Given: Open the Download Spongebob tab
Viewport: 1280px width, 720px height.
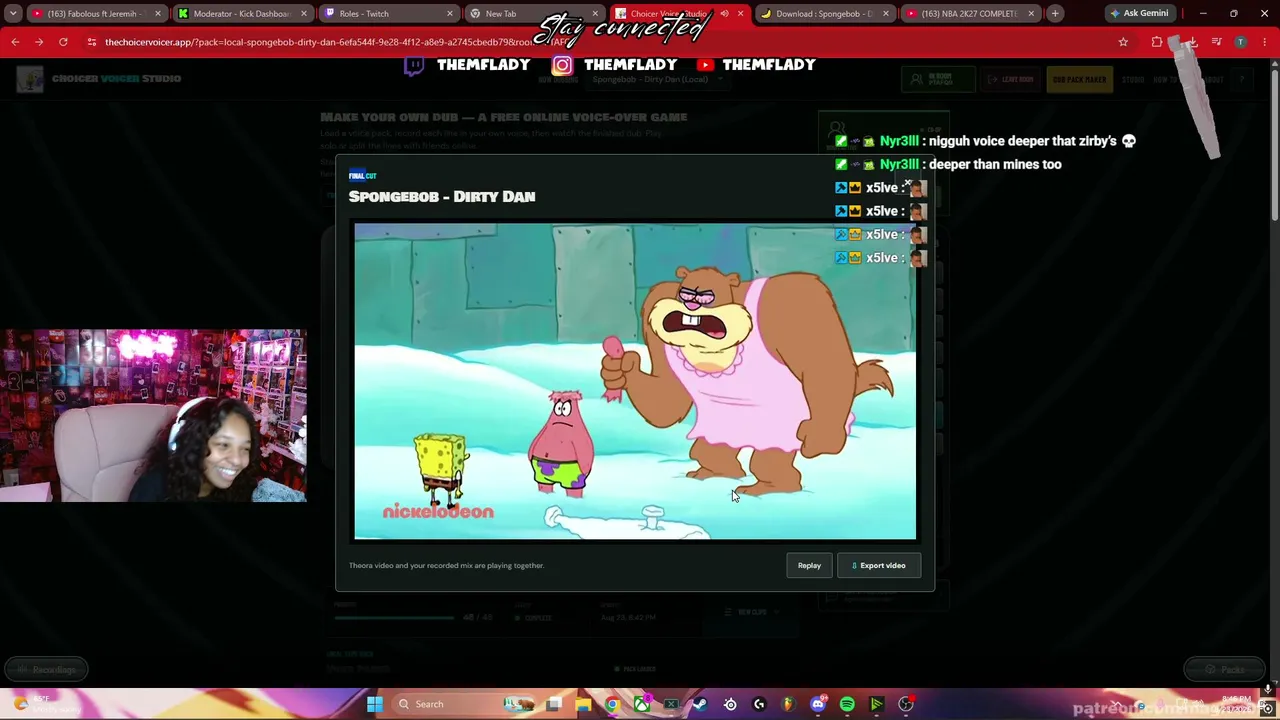Looking at the screenshot, I should [x=824, y=14].
